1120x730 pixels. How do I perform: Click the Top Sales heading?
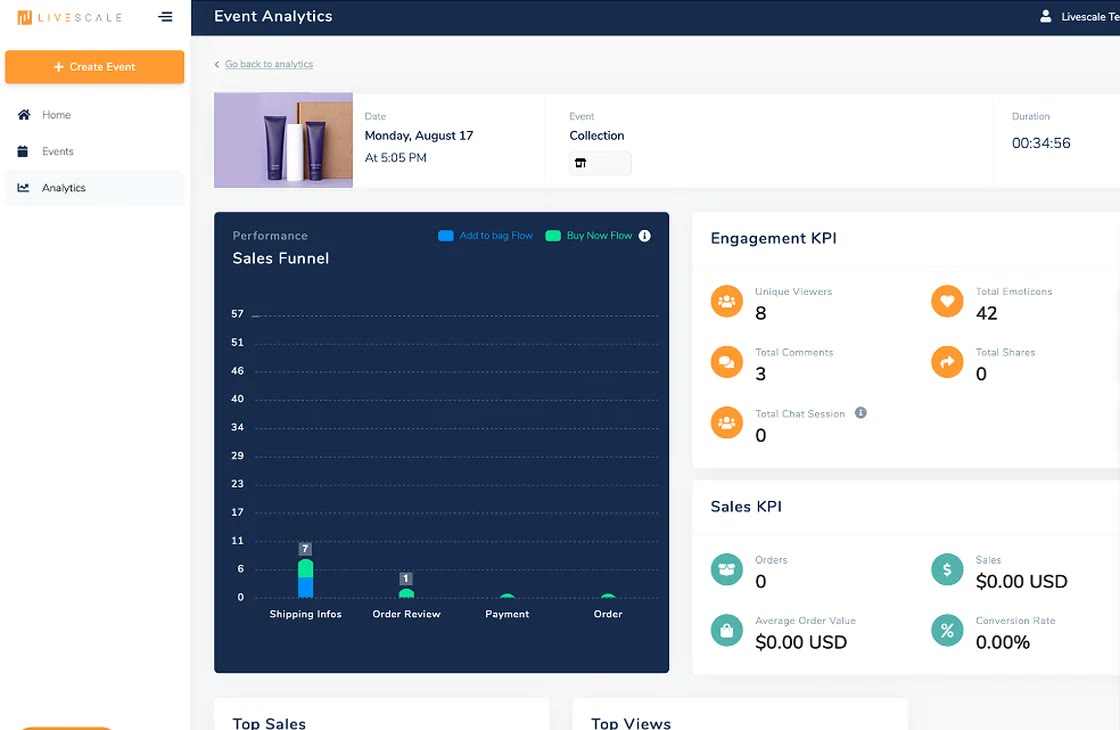point(269,723)
